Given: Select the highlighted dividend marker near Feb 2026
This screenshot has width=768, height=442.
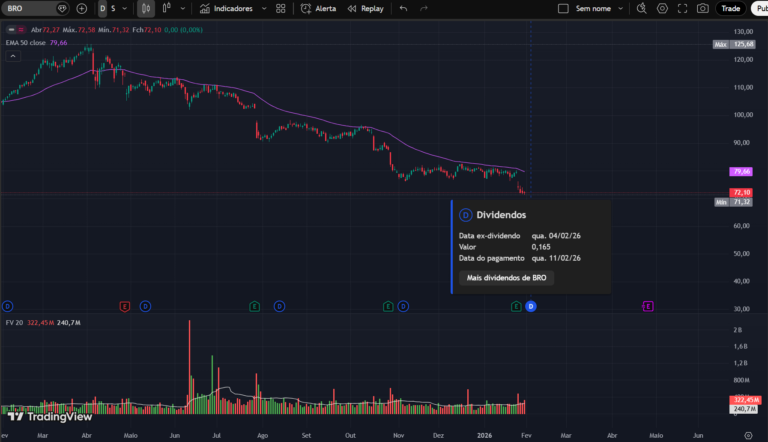Looking at the screenshot, I should (x=530, y=307).
